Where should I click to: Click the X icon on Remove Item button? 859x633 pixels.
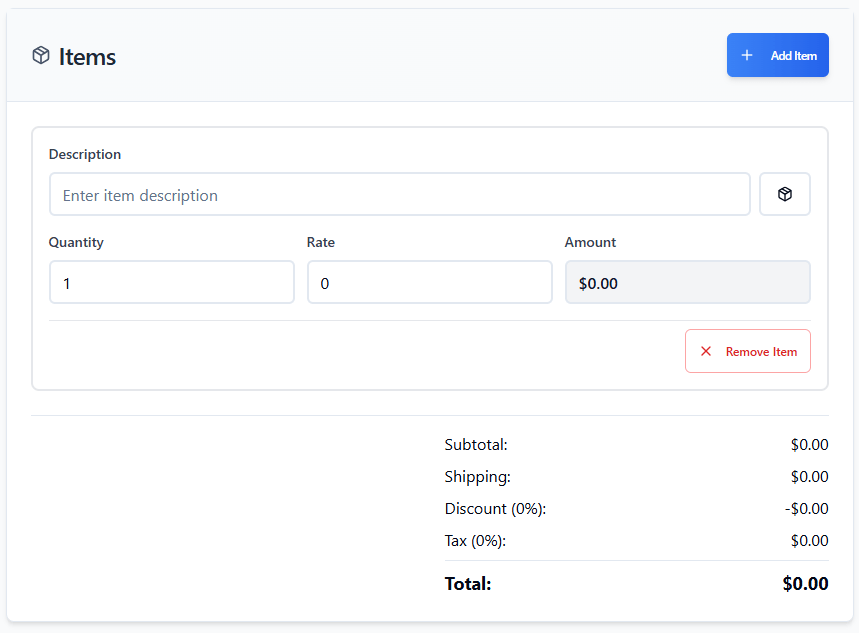[706, 350]
